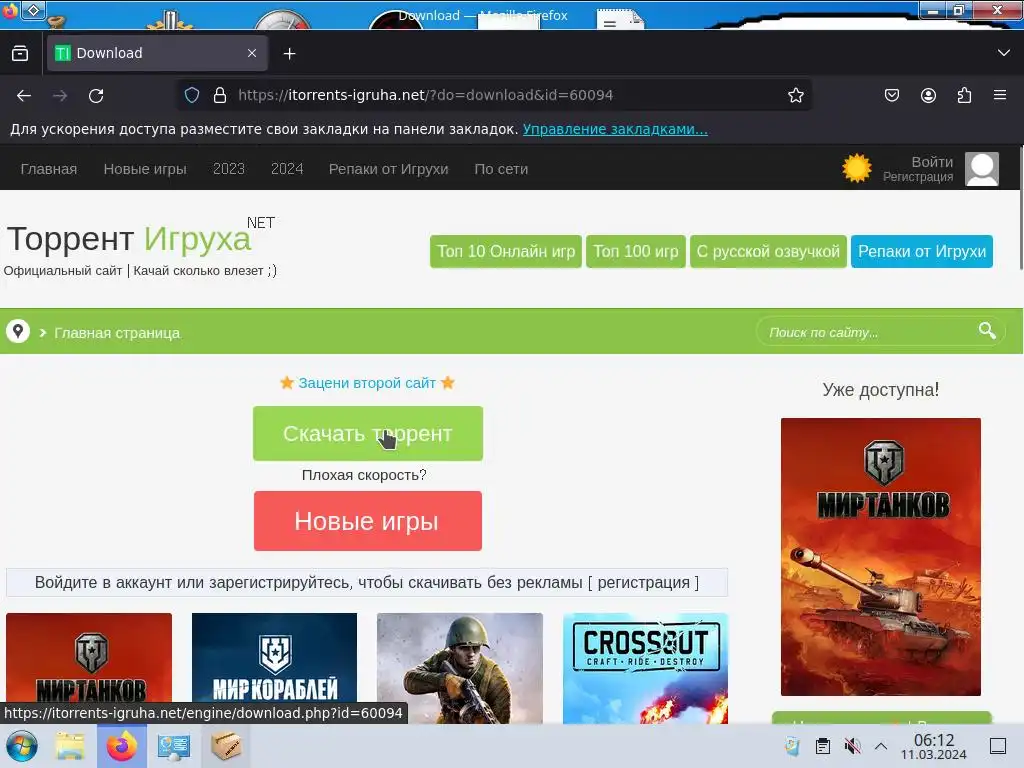
Task: Open the Firefox account icon
Action: [928, 95]
